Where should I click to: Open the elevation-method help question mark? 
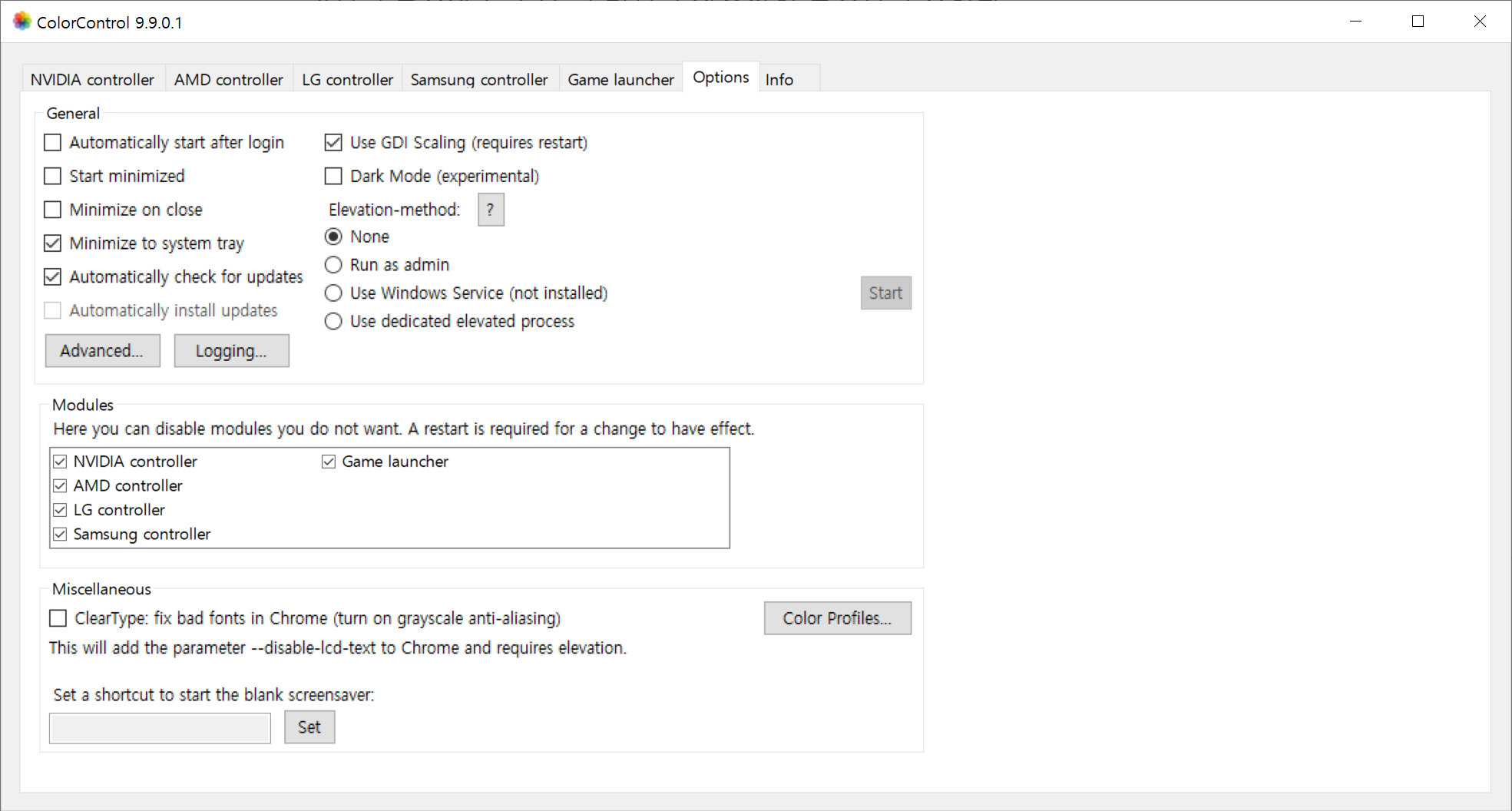[x=491, y=210]
